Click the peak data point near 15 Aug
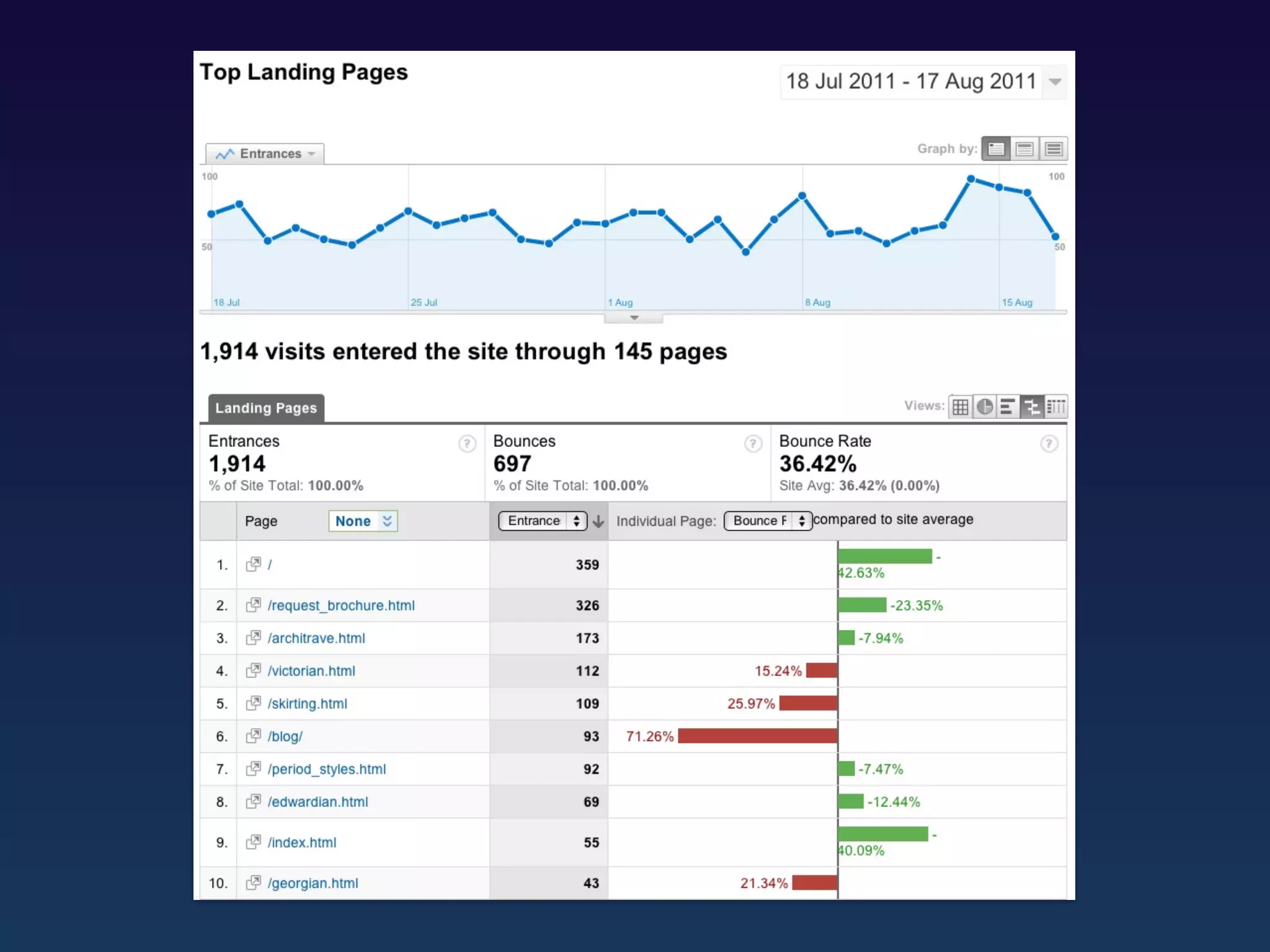The image size is (1270, 952). (x=971, y=179)
